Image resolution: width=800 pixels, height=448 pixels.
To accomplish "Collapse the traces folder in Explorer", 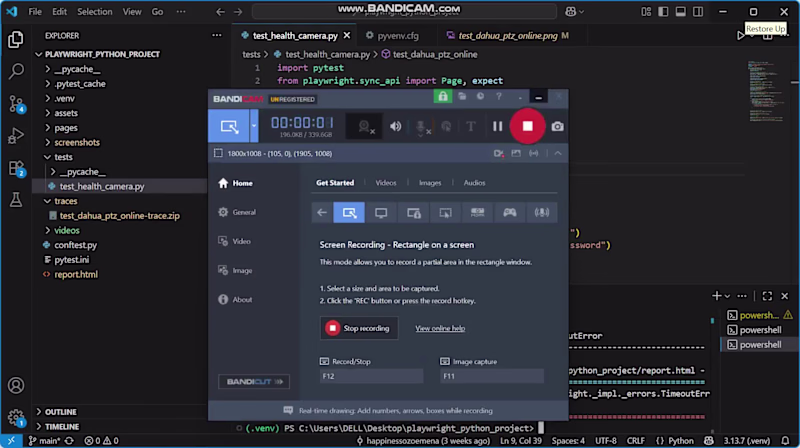I will point(65,201).
